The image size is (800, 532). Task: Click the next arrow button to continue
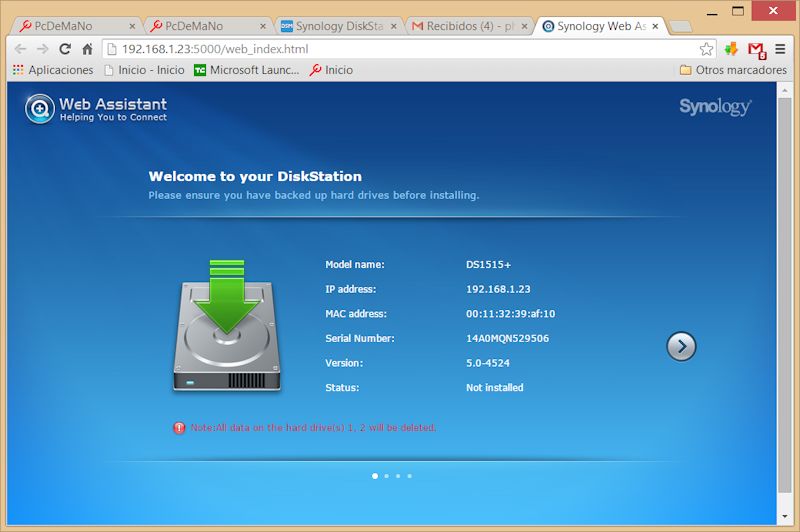(681, 346)
